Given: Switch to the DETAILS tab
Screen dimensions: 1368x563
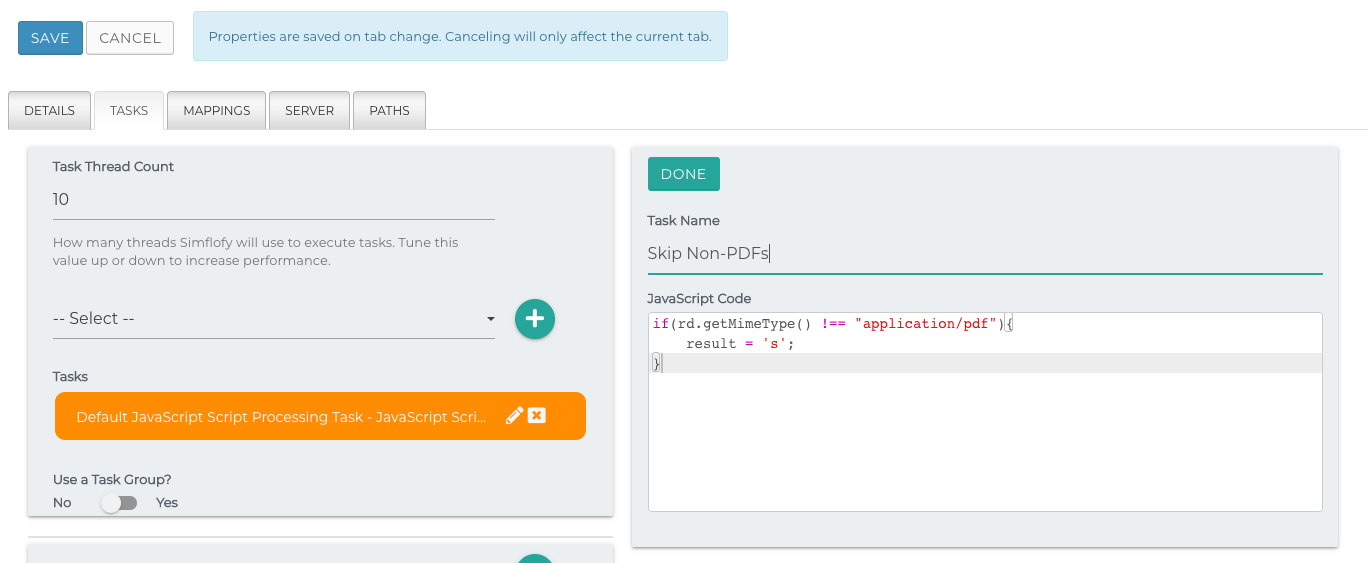Looking at the screenshot, I should click(49, 111).
